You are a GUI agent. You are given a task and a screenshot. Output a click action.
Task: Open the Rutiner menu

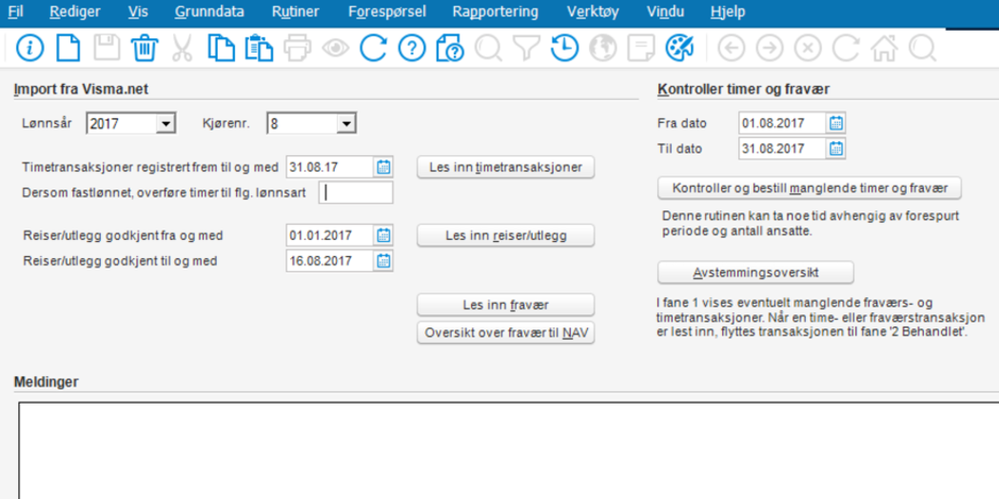(x=296, y=11)
